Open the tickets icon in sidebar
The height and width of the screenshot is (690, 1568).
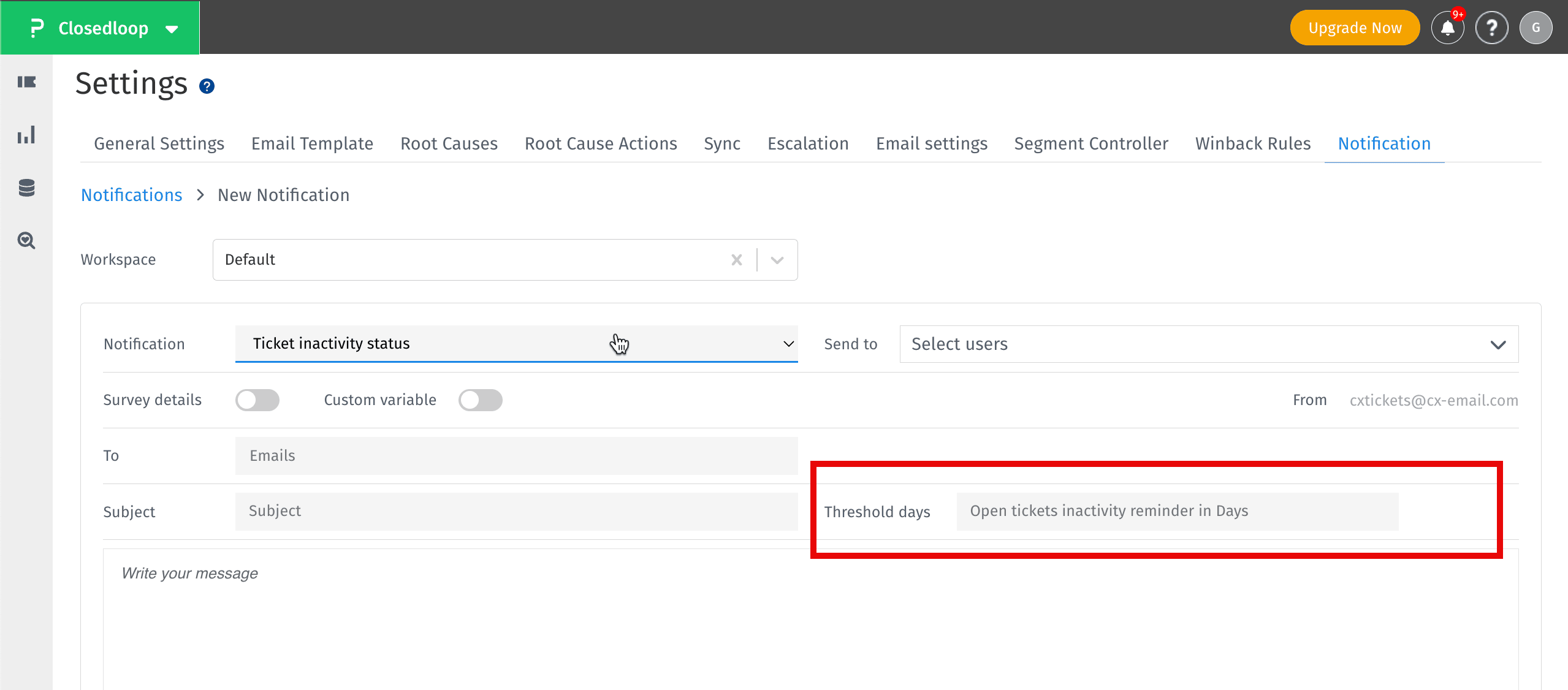tap(26, 82)
